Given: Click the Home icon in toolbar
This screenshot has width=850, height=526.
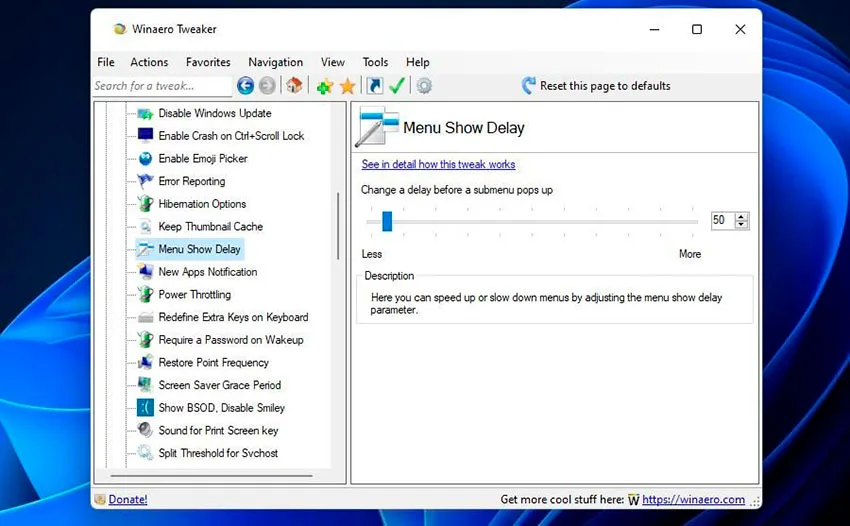Looking at the screenshot, I should click(x=294, y=85).
